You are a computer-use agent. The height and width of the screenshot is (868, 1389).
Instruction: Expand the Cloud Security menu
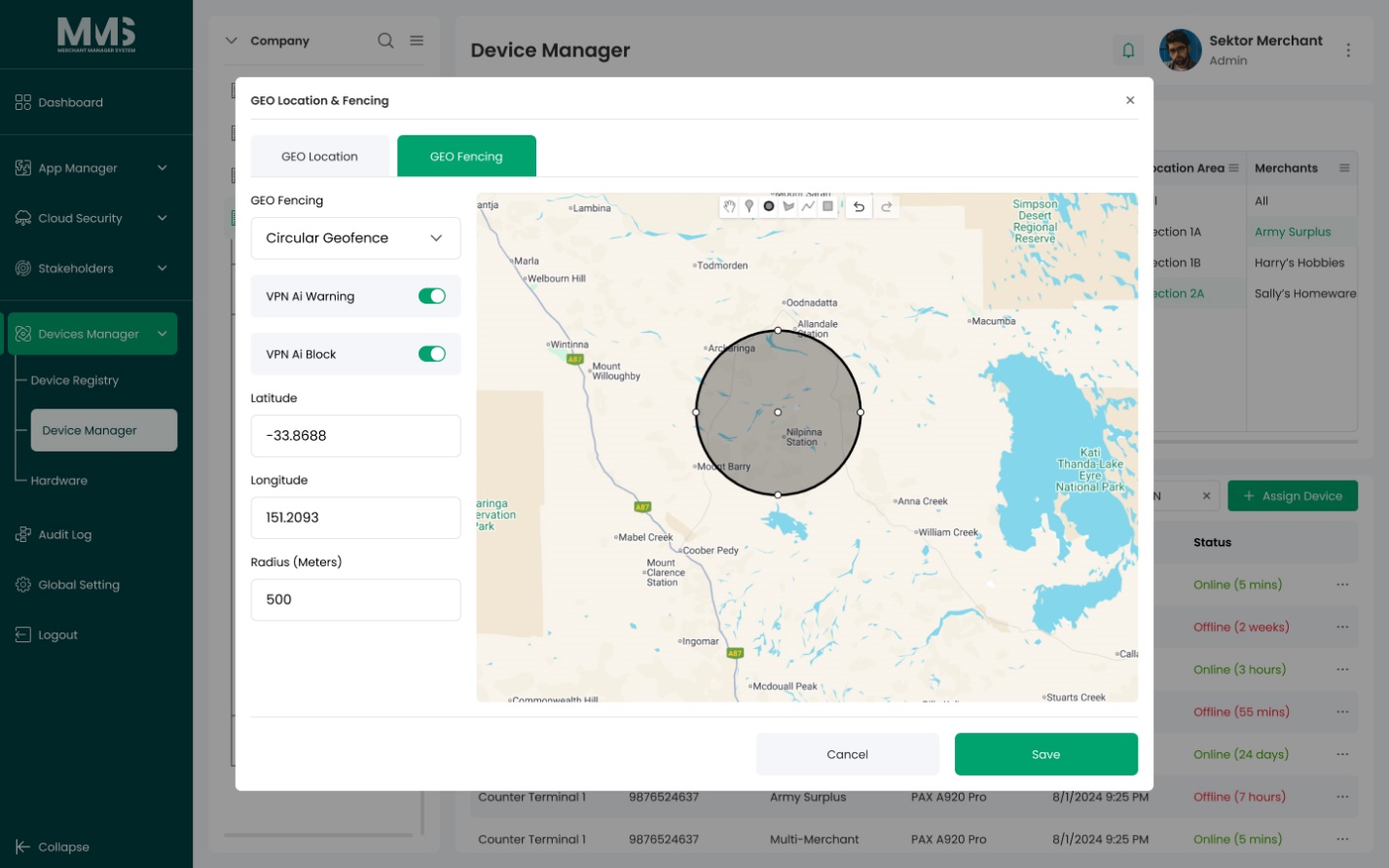[163, 218]
